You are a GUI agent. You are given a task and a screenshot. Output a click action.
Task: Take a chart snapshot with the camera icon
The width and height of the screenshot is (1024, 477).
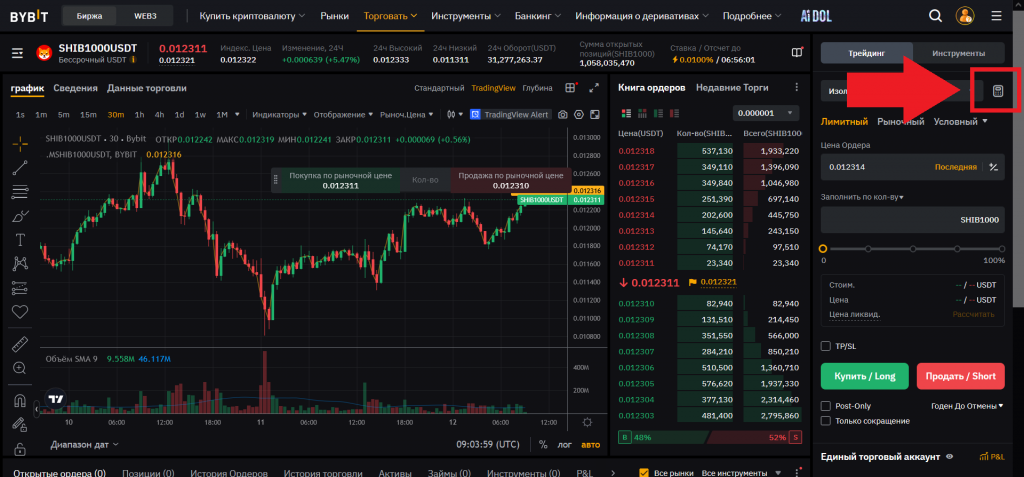pyautogui.click(x=562, y=114)
